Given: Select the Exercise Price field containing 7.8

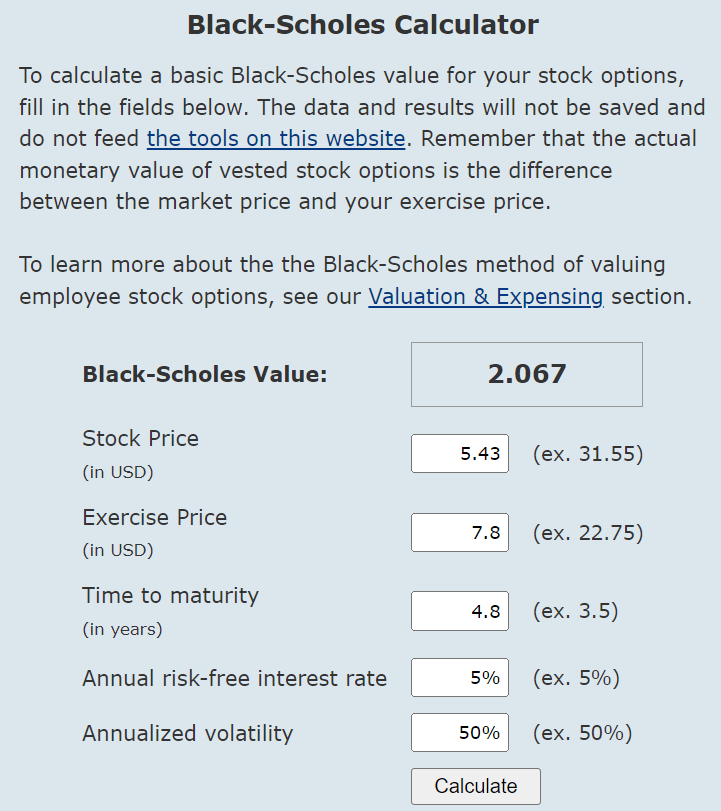Looking at the screenshot, I should [460, 533].
